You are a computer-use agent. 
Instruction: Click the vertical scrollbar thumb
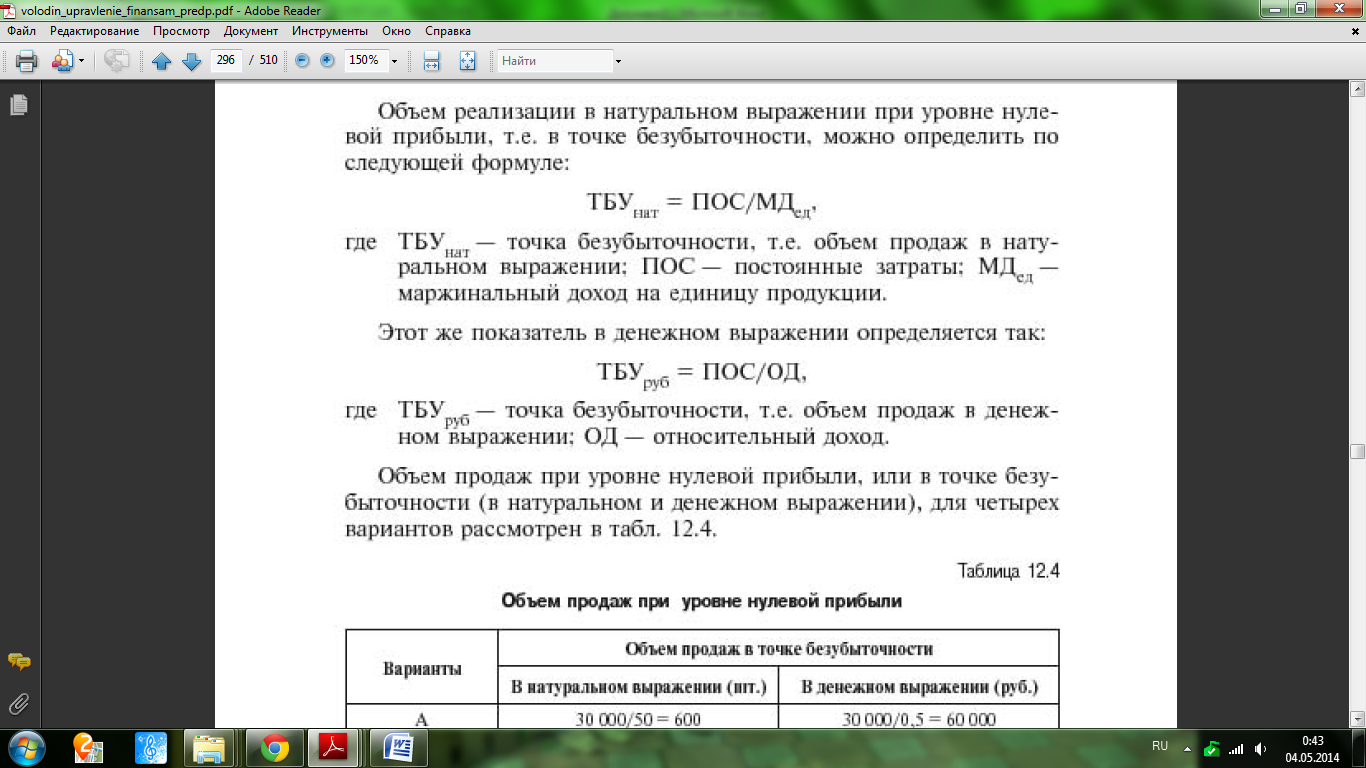(1357, 452)
